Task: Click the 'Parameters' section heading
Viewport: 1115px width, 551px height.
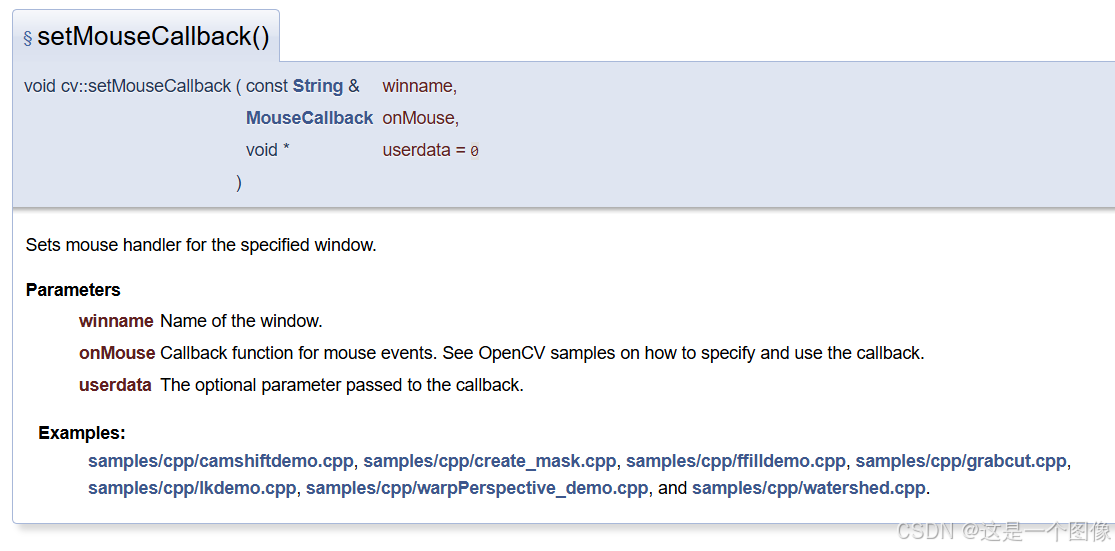Action: coord(73,290)
